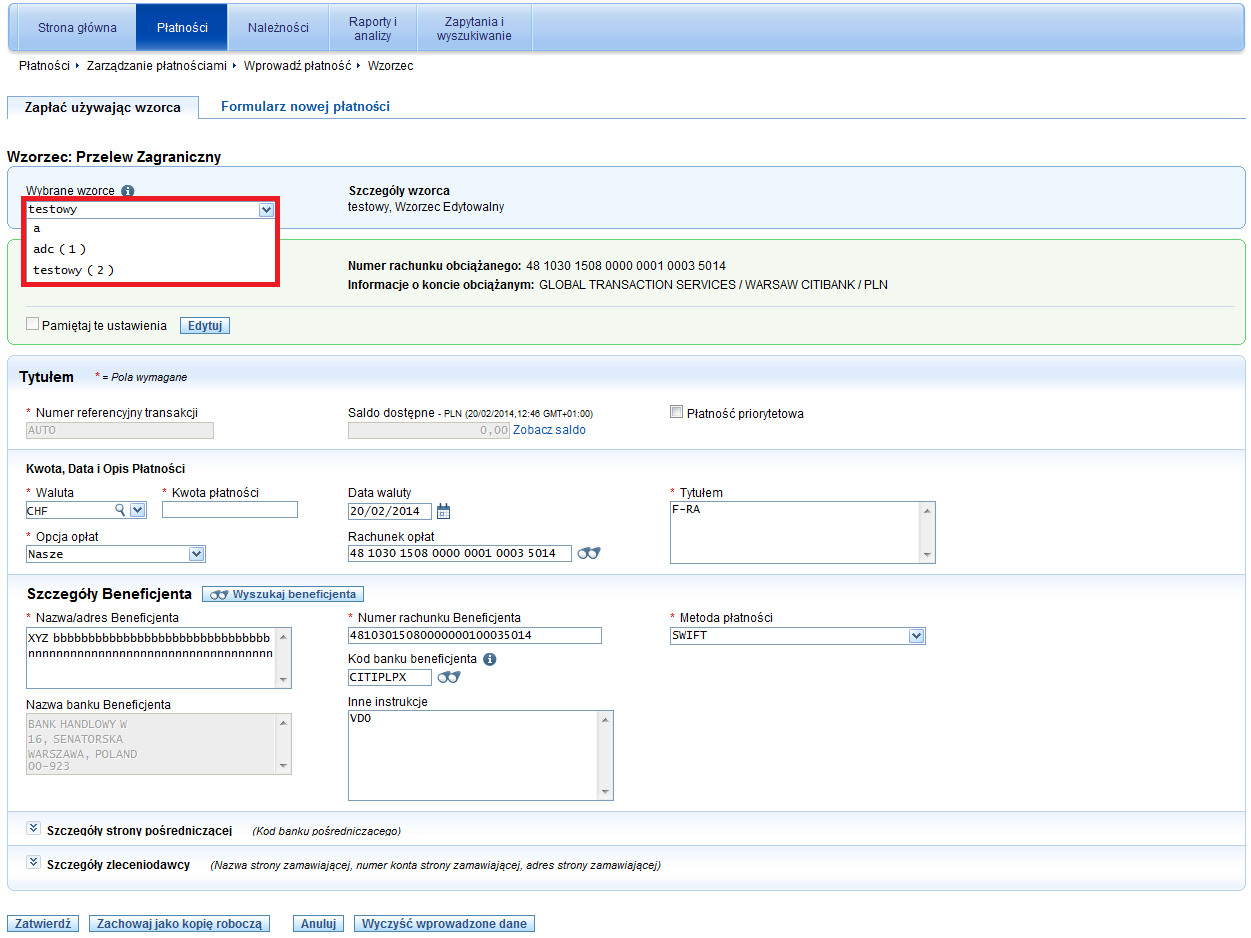
Task: Open Należności menu tab
Action: [278, 28]
